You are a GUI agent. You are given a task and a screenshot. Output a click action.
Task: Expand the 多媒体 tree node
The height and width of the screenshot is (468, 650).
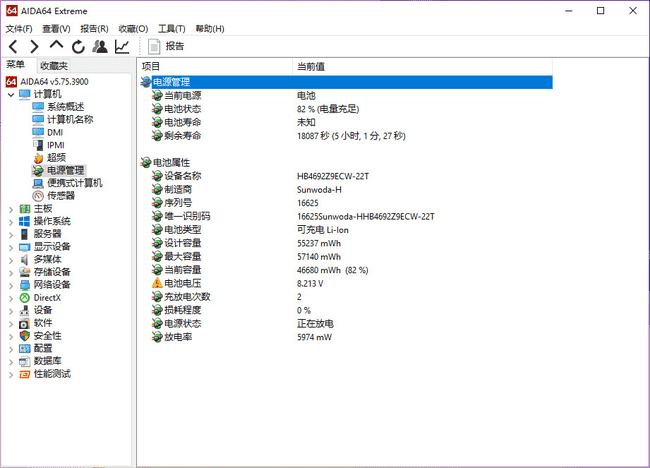click(11, 260)
